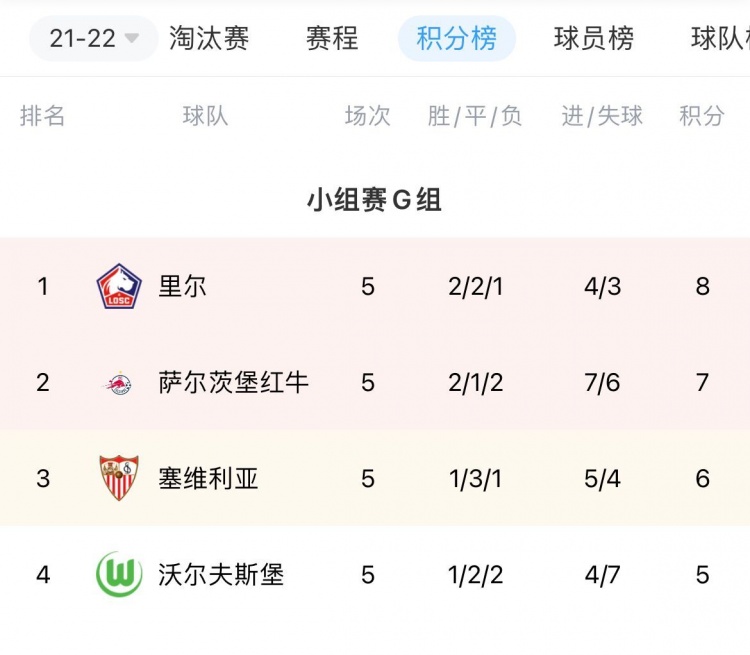
Task: Switch to the 赛程 tab
Action: coord(332,38)
